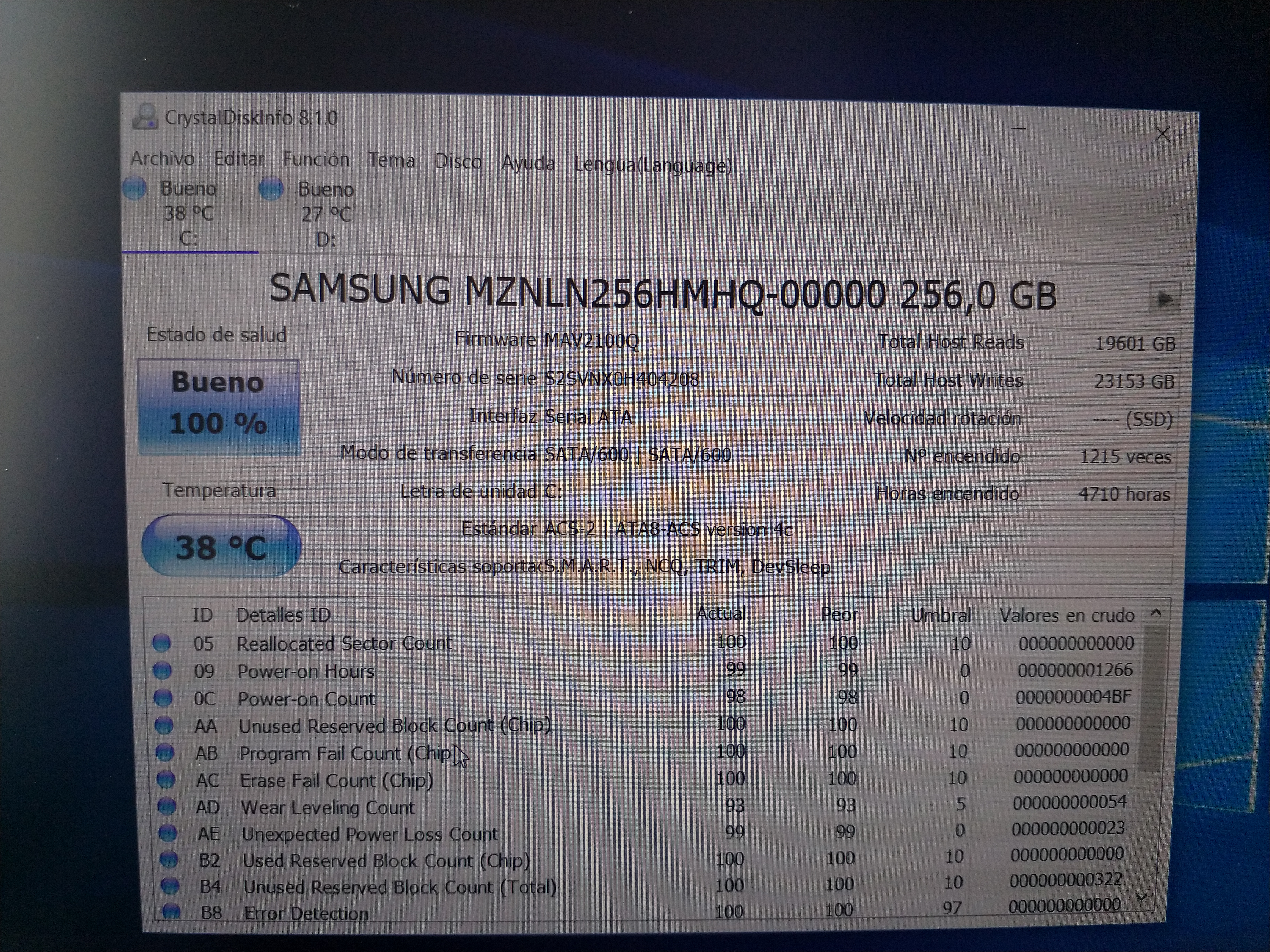Click the Peor column header
Screen dimensions: 1270x952
click(839, 615)
